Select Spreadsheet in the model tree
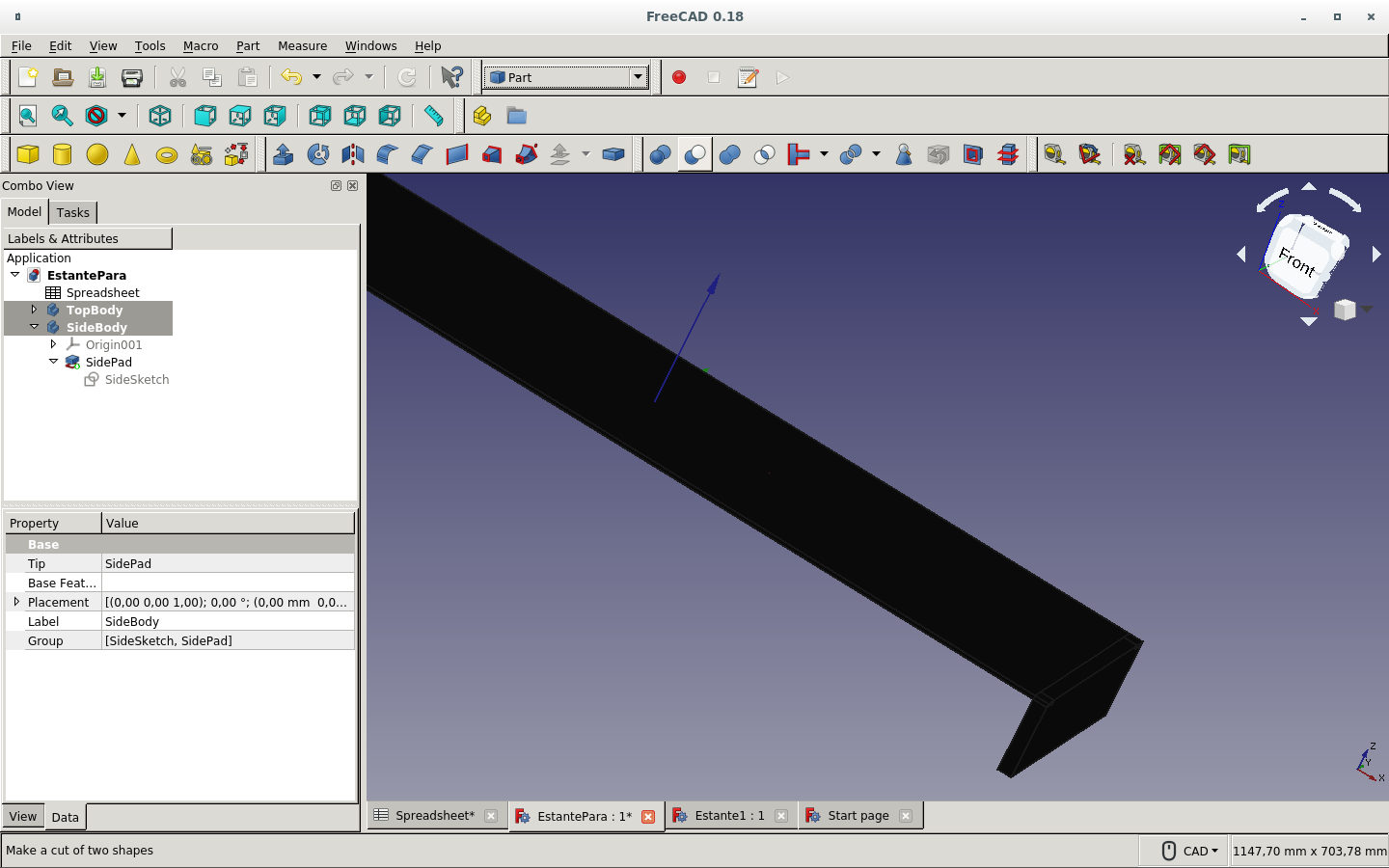The width and height of the screenshot is (1389, 868). pyautogui.click(x=102, y=292)
